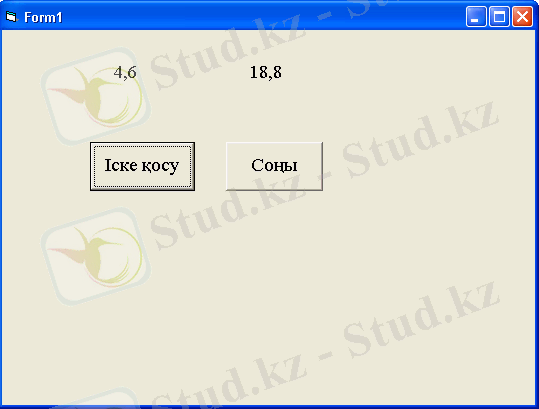
Task: Run the calculation via Іске қосу
Action: pyautogui.click(x=142, y=166)
